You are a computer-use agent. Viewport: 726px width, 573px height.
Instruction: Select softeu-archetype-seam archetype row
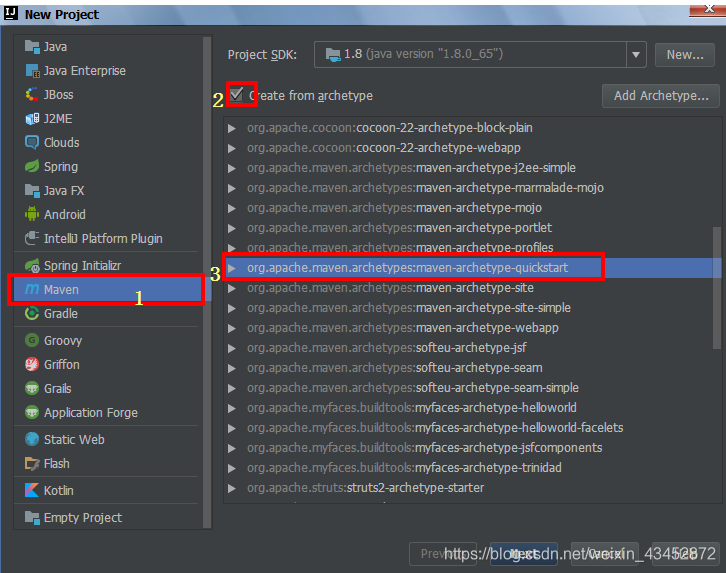(x=472, y=368)
